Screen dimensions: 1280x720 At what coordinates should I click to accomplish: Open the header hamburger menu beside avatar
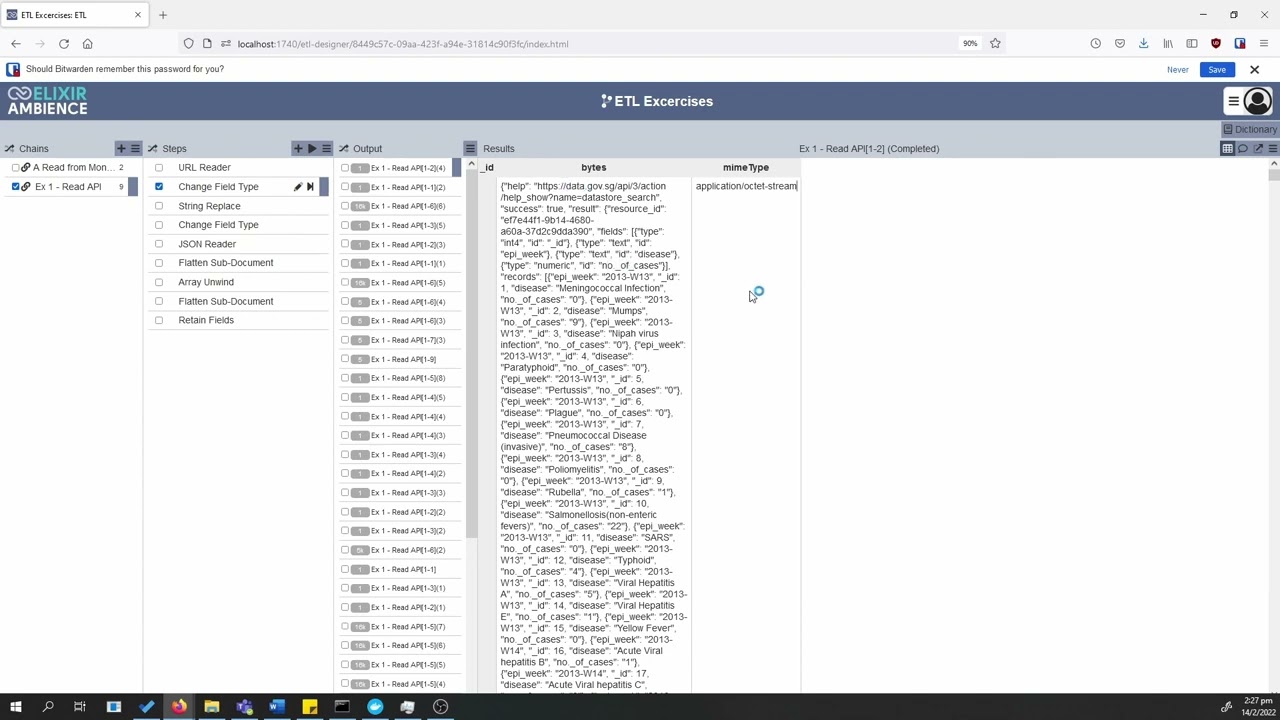[x=1233, y=101]
